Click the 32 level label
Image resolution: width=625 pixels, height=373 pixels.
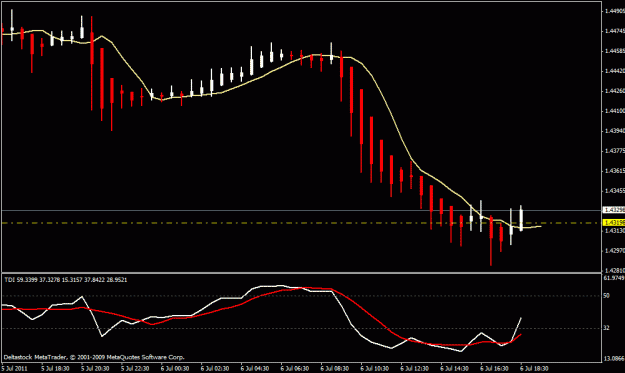(607, 328)
